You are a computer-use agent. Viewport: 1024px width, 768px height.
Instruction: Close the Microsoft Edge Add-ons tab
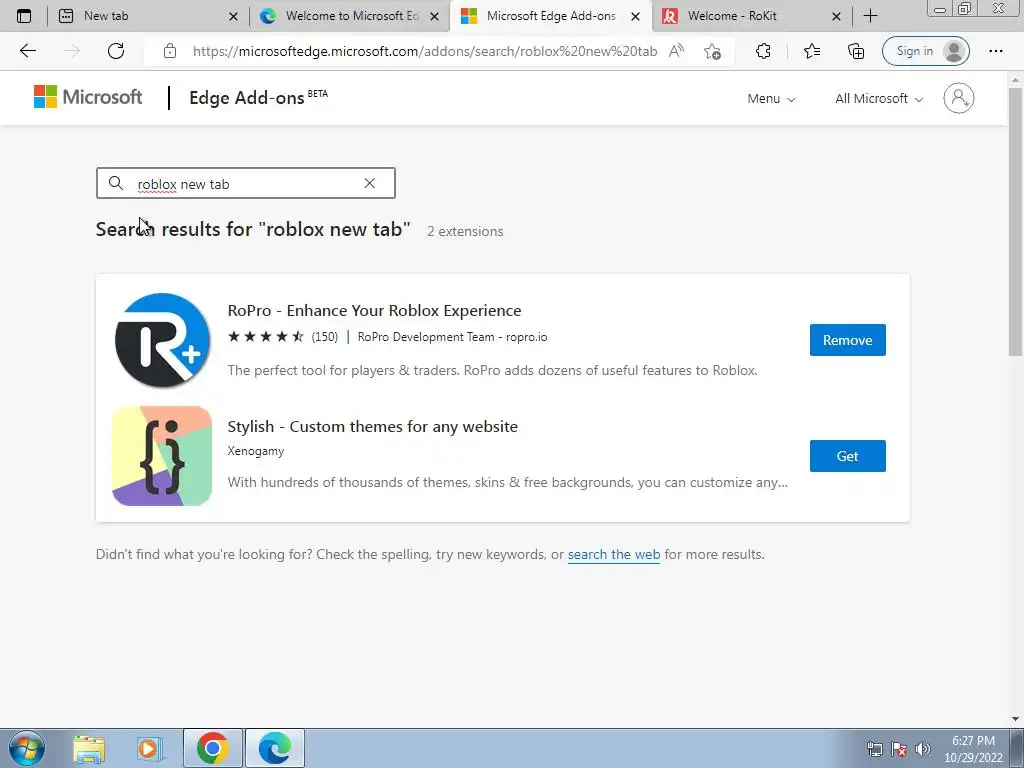pyautogui.click(x=635, y=16)
